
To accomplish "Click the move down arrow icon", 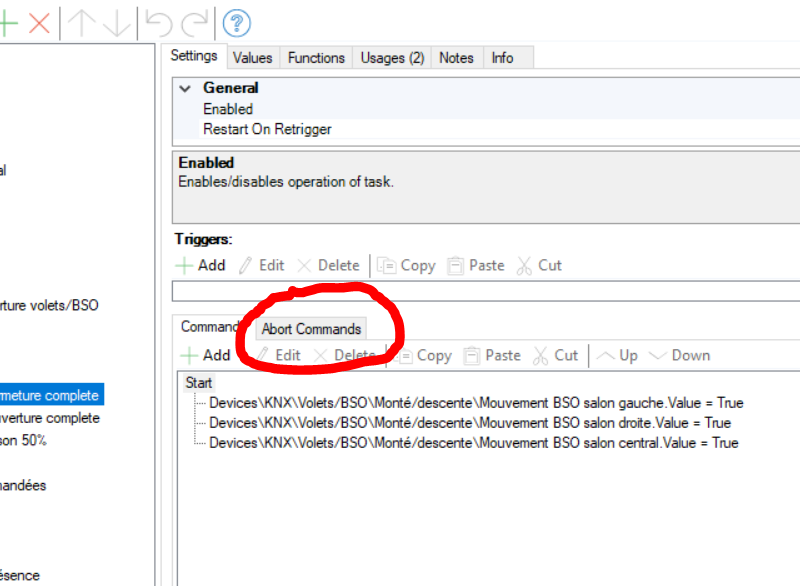I will 116,23.
